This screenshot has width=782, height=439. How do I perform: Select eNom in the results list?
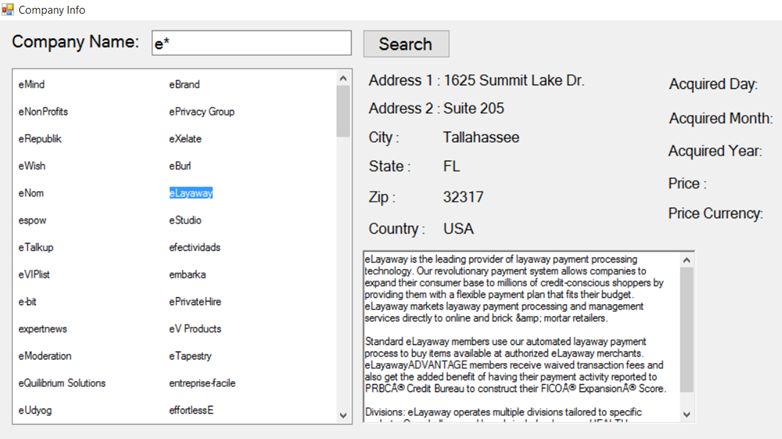click(x=31, y=193)
